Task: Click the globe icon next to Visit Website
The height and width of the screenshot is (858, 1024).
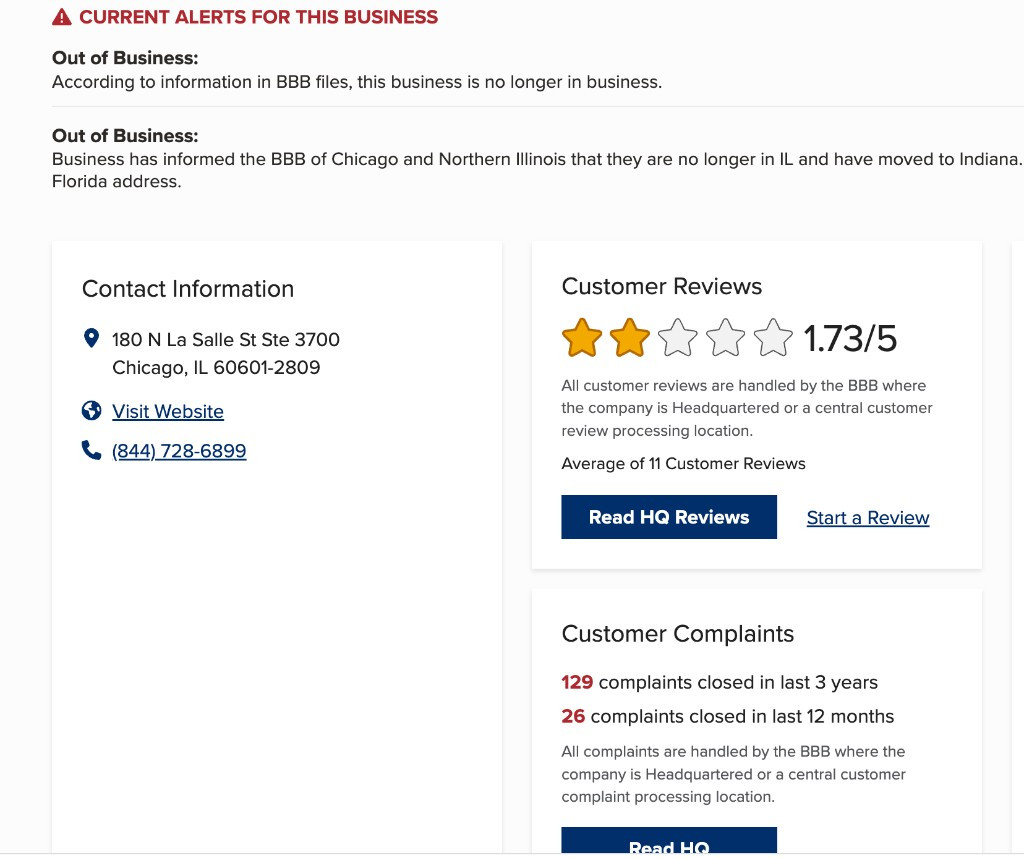Action: 92,411
